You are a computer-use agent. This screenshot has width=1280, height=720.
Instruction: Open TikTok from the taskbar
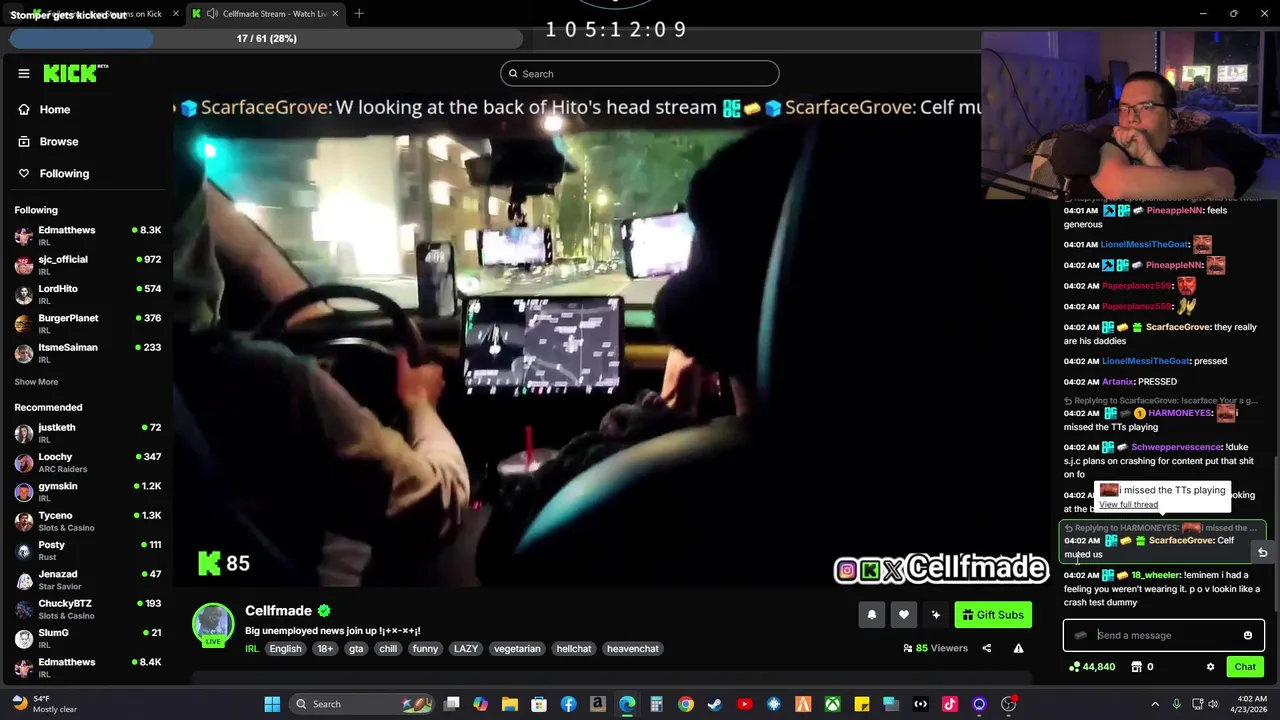point(949,704)
